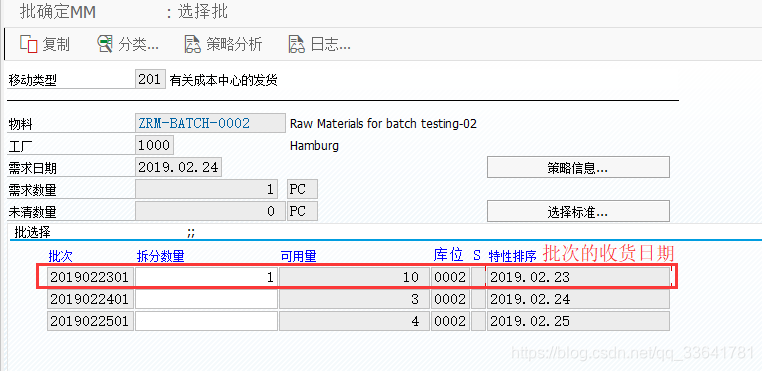Click the plant field 1000

pos(155,145)
